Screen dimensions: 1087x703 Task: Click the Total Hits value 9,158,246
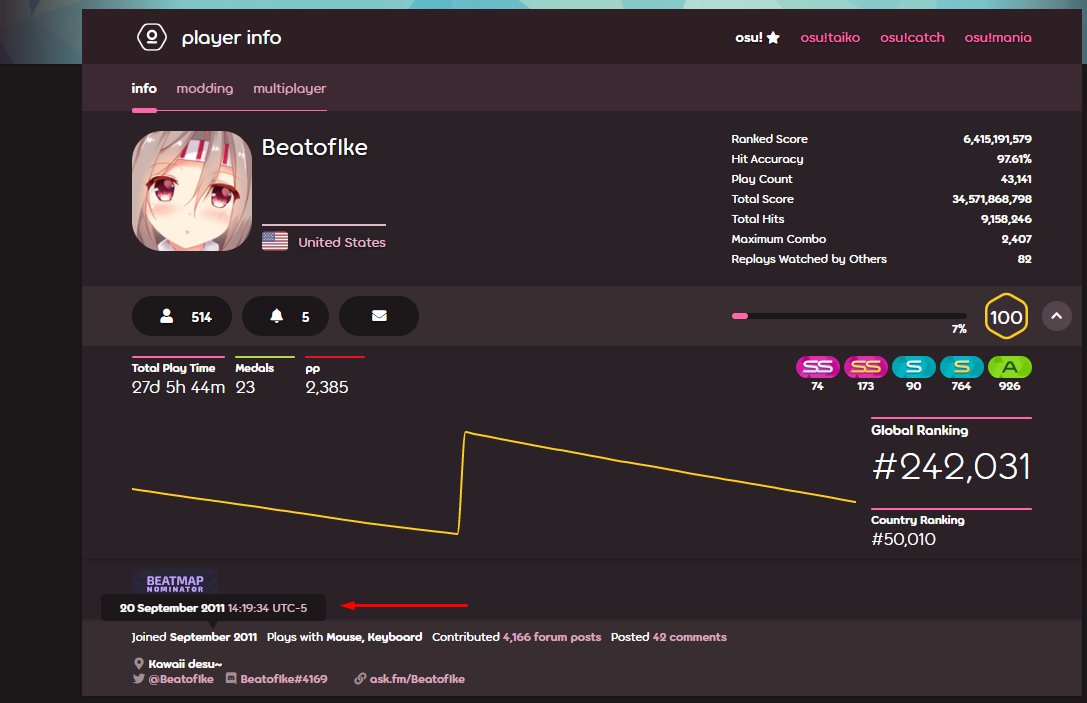1006,219
